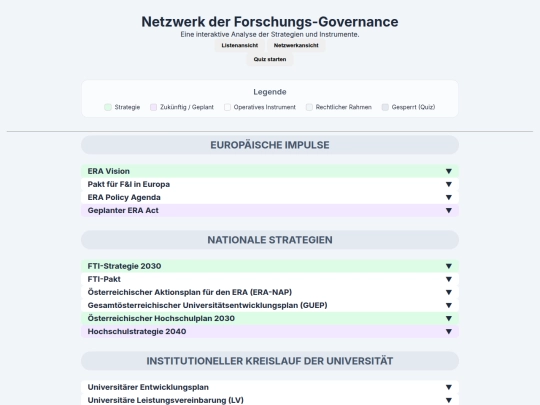Click the FTI-Strategie 2030 text
The image size is (540, 405).
pyautogui.click(x=124, y=266)
